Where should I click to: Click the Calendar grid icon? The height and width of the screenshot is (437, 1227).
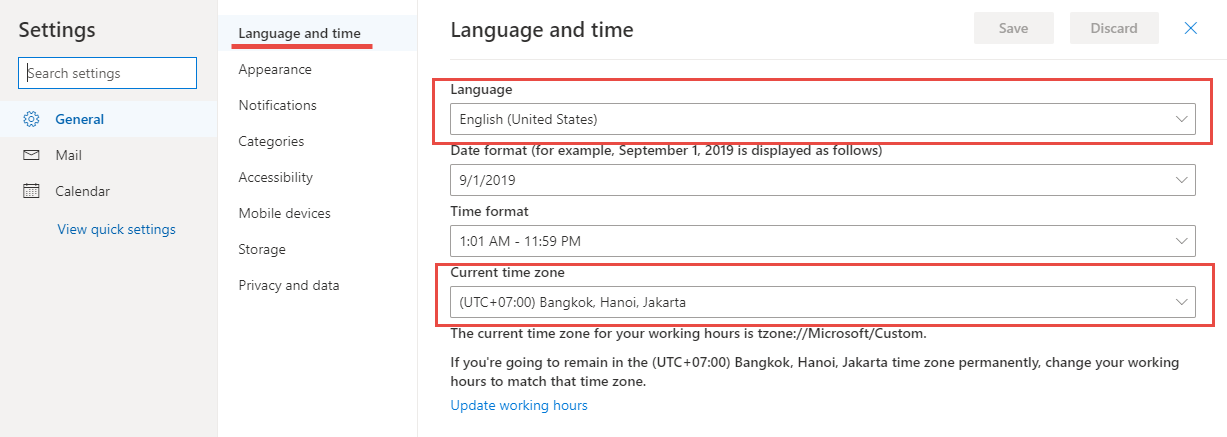[x=31, y=191]
